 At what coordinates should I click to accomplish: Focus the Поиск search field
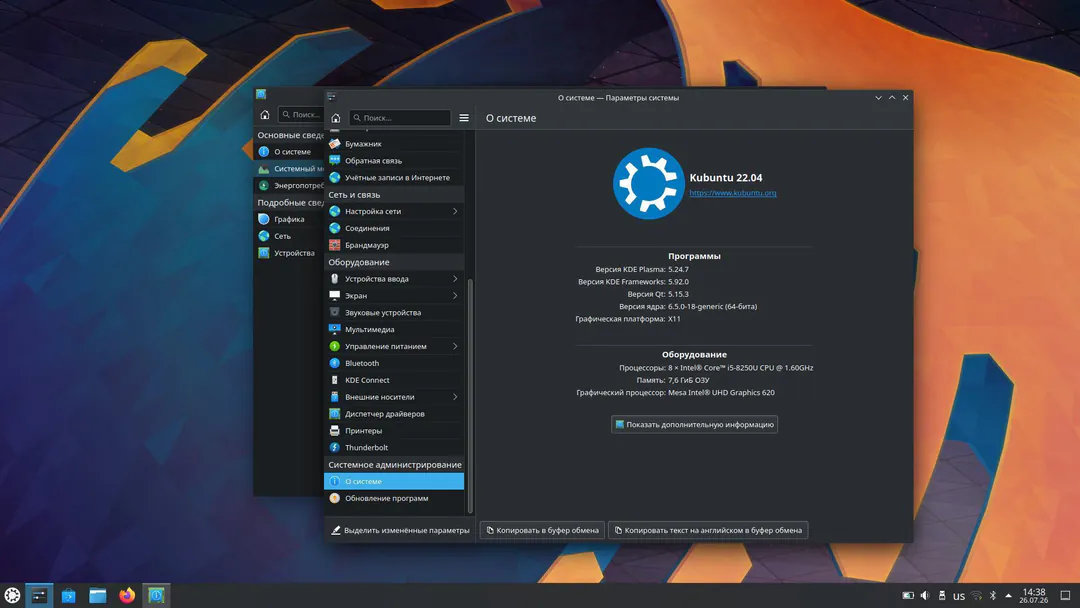click(399, 118)
